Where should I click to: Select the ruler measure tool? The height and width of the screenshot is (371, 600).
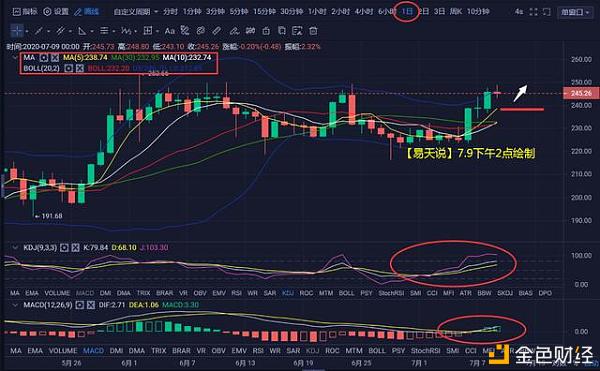click(x=217, y=31)
